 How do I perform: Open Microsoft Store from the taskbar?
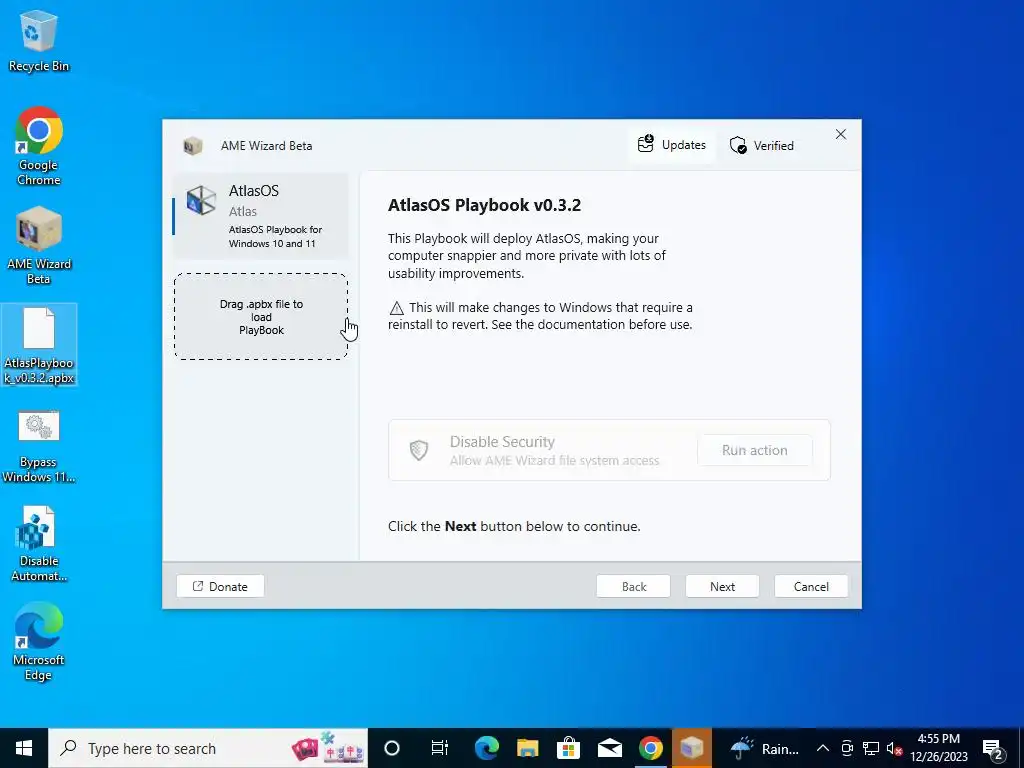569,748
